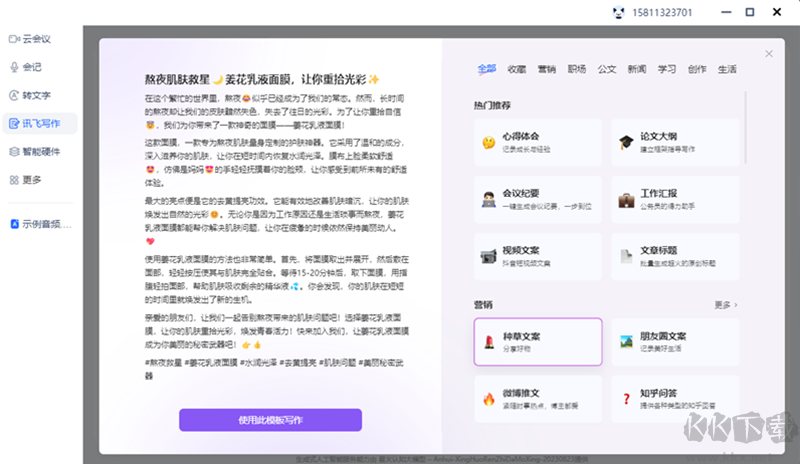Image resolution: width=800 pixels, height=464 pixels.
Task: Select 会记 microphone sidebar item
Action: (x=31, y=67)
